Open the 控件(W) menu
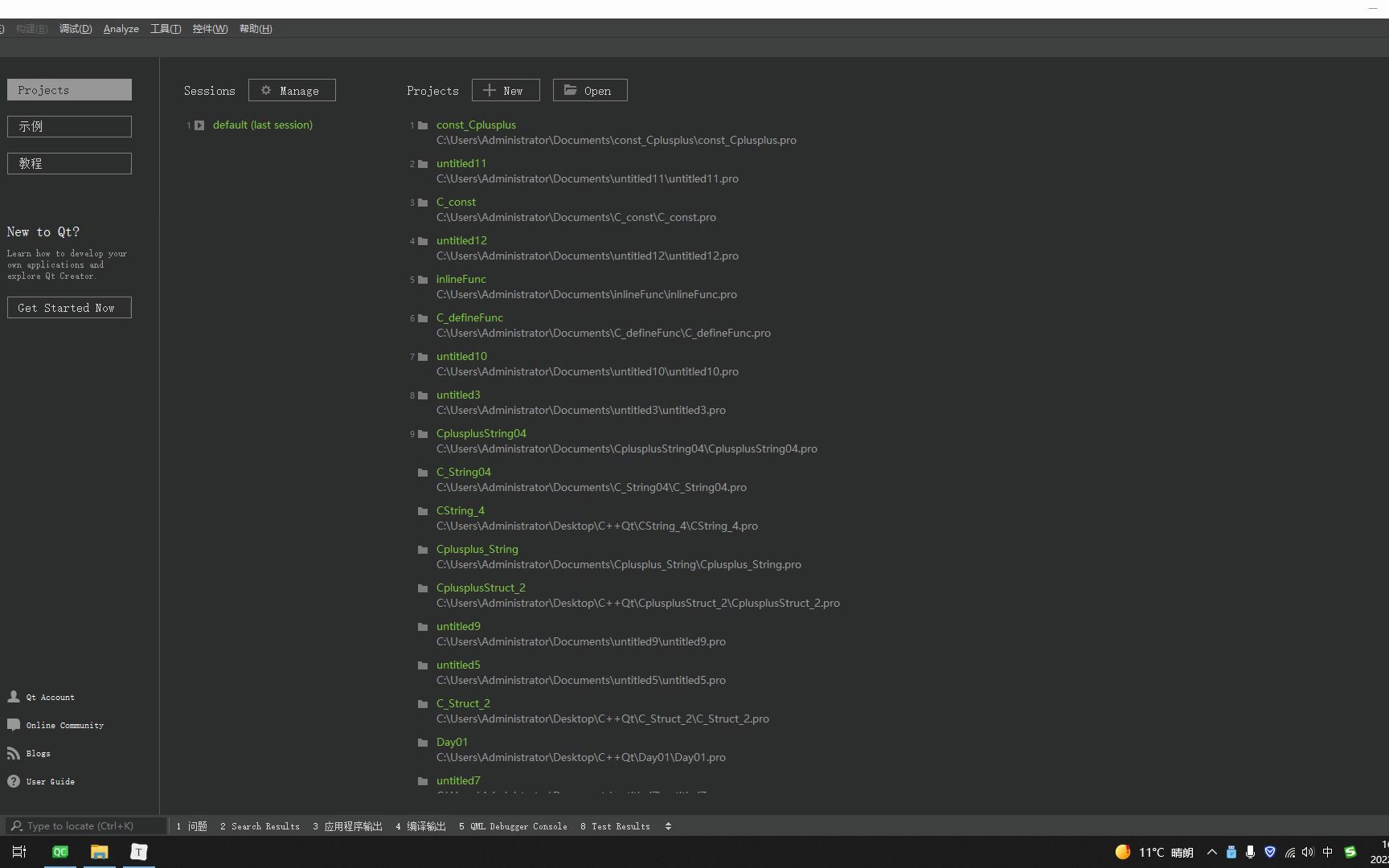This screenshot has height=868, width=1389. tap(210, 28)
